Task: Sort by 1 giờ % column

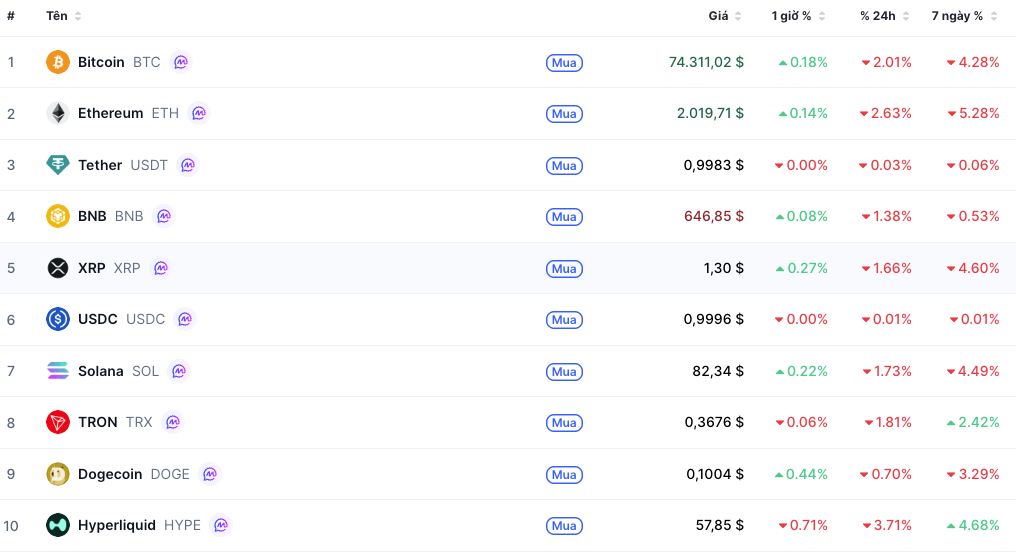Action: (x=798, y=16)
